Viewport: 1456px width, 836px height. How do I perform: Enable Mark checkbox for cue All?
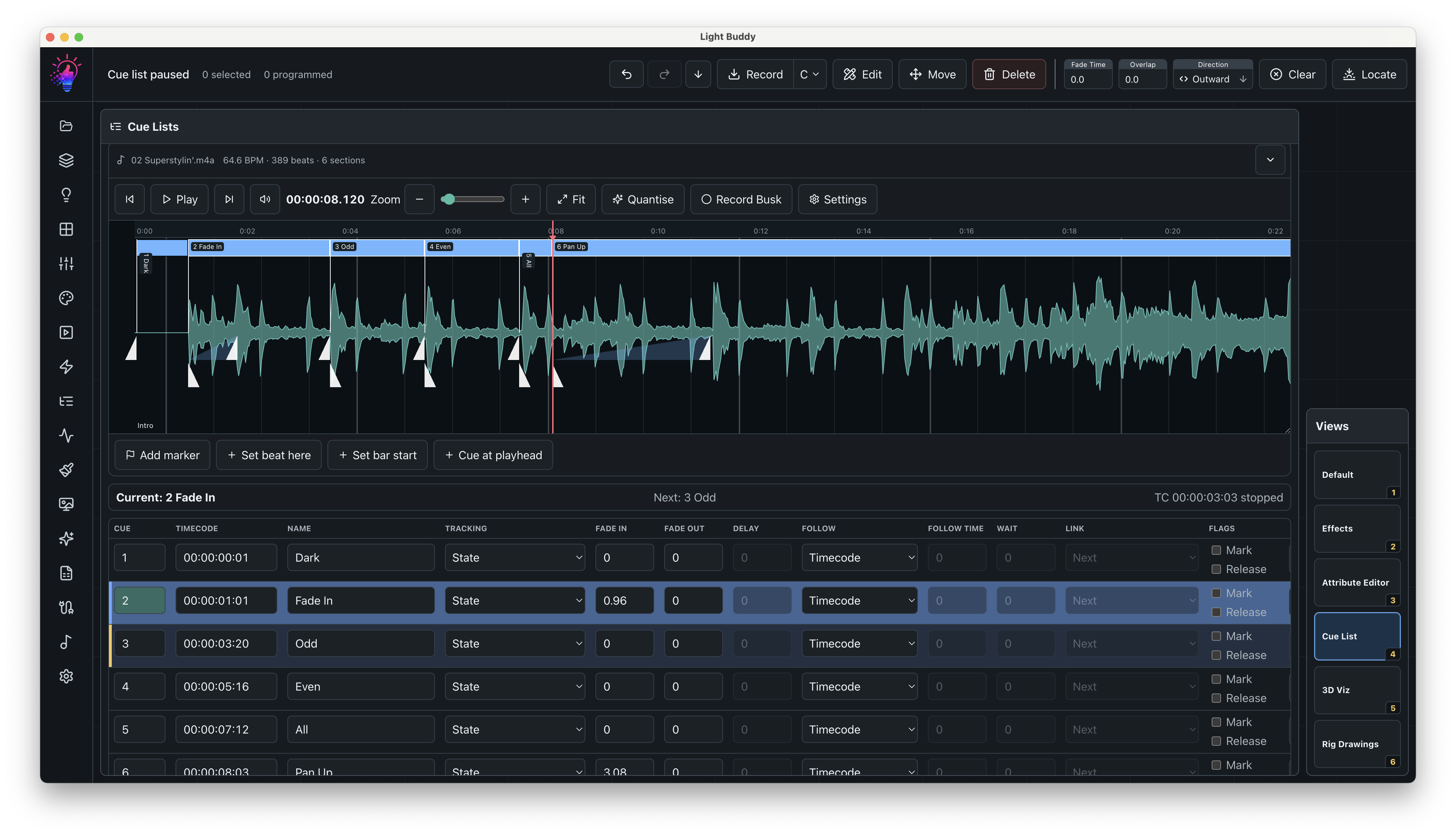pos(1216,722)
